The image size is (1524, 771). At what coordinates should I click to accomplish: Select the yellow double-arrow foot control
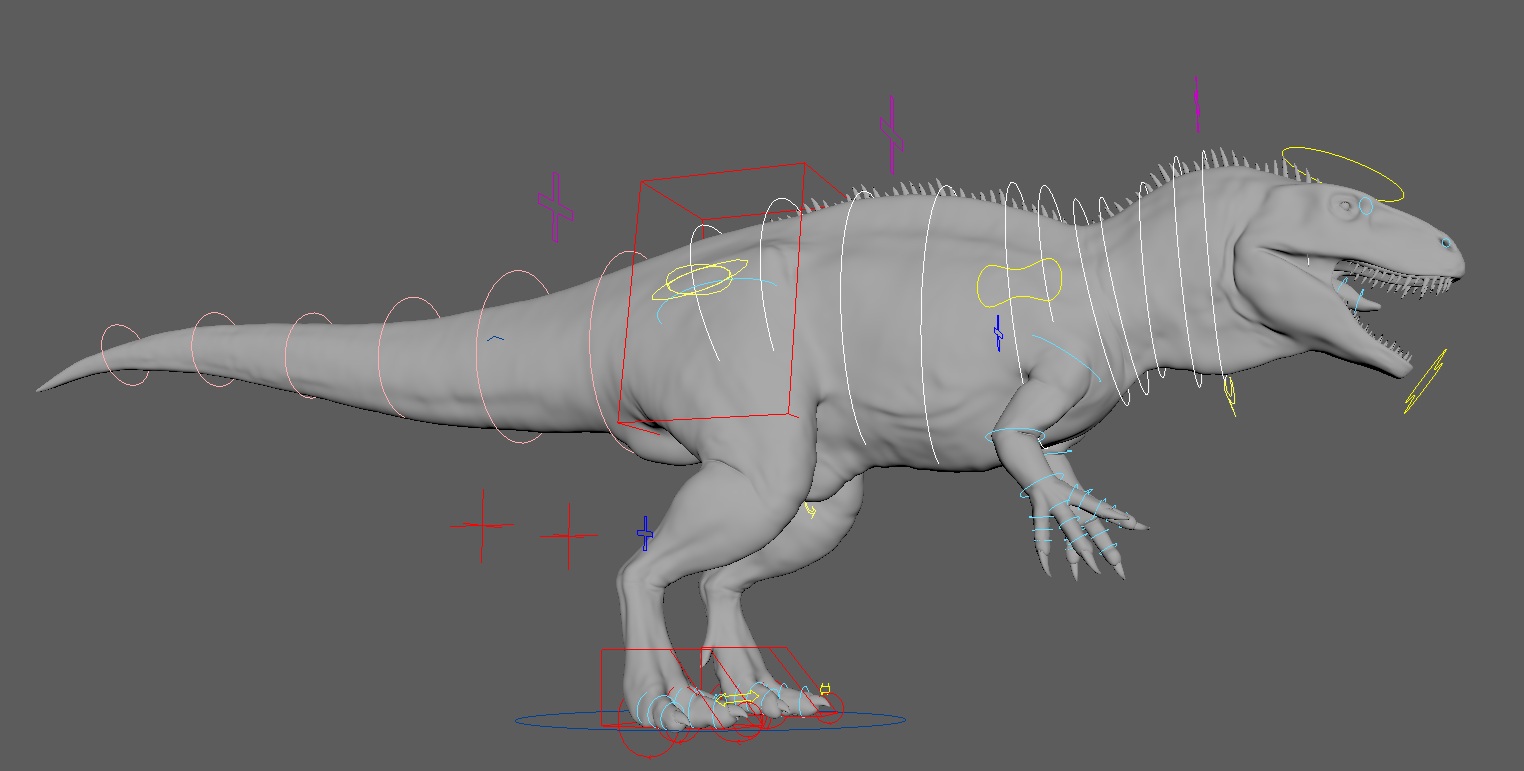[737, 697]
